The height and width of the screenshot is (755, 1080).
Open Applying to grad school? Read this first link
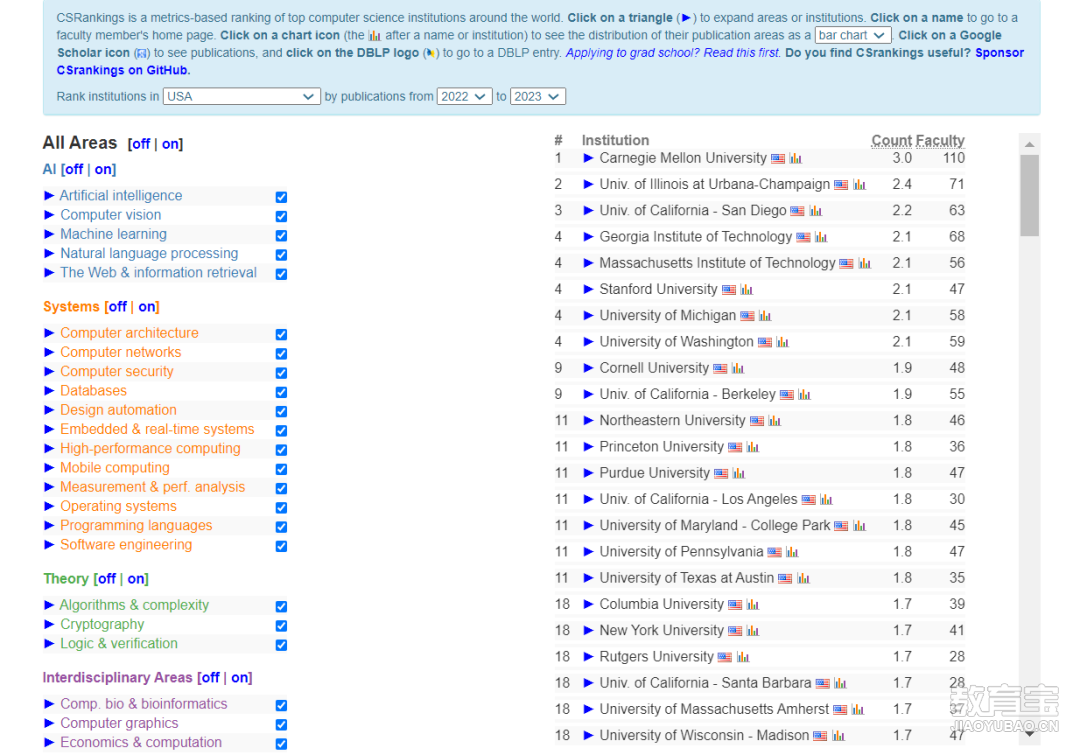tap(672, 53)
